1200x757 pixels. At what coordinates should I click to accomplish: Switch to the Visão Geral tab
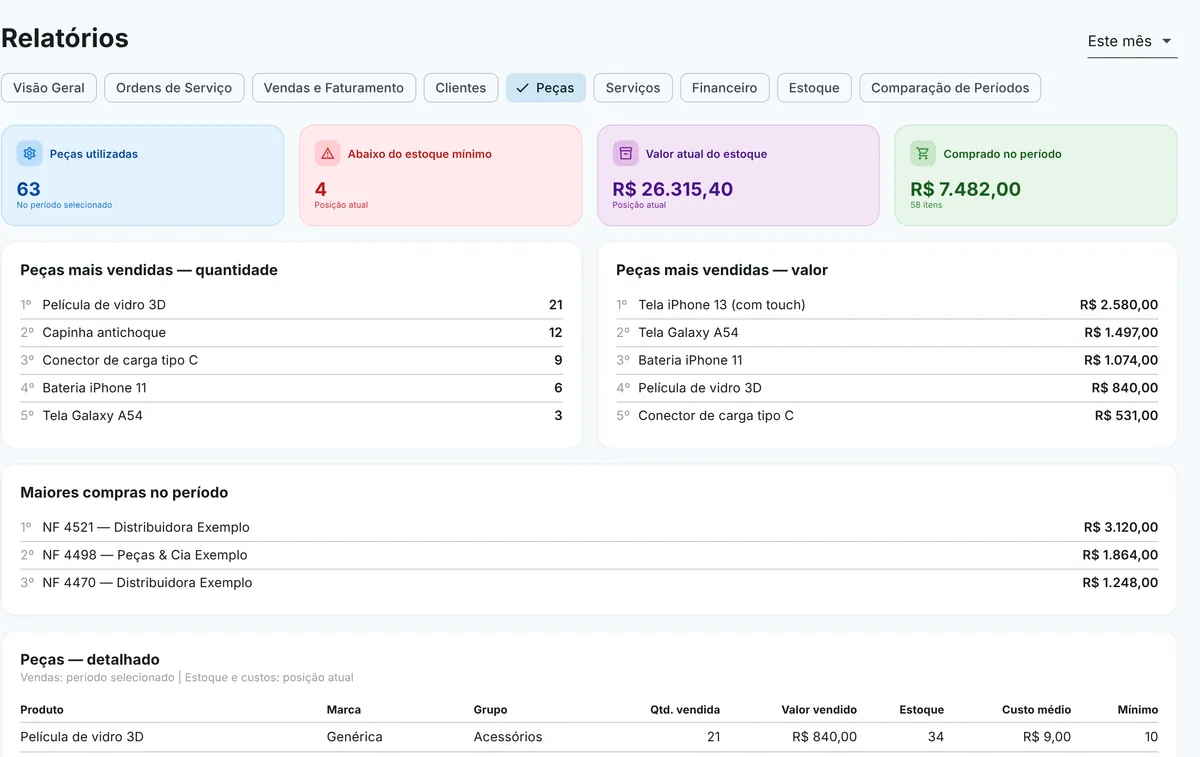click(x=49, y=88)
